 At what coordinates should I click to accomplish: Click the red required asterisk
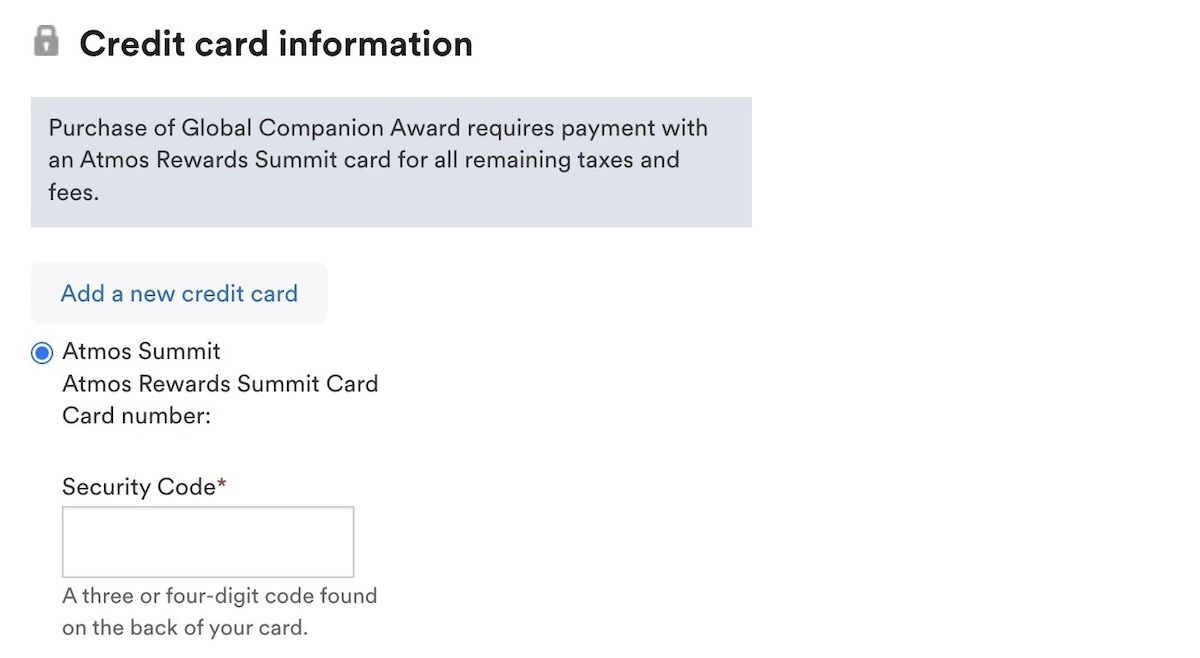pyautogui.click(x=223, y=485)
